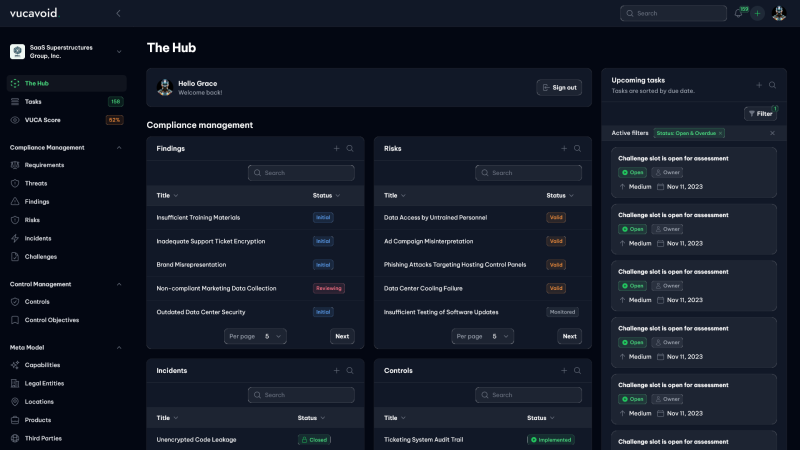The width and height of the screenshot is (800, 450).
Task: Sort Findings by Status column
Action: pos(327,196)
